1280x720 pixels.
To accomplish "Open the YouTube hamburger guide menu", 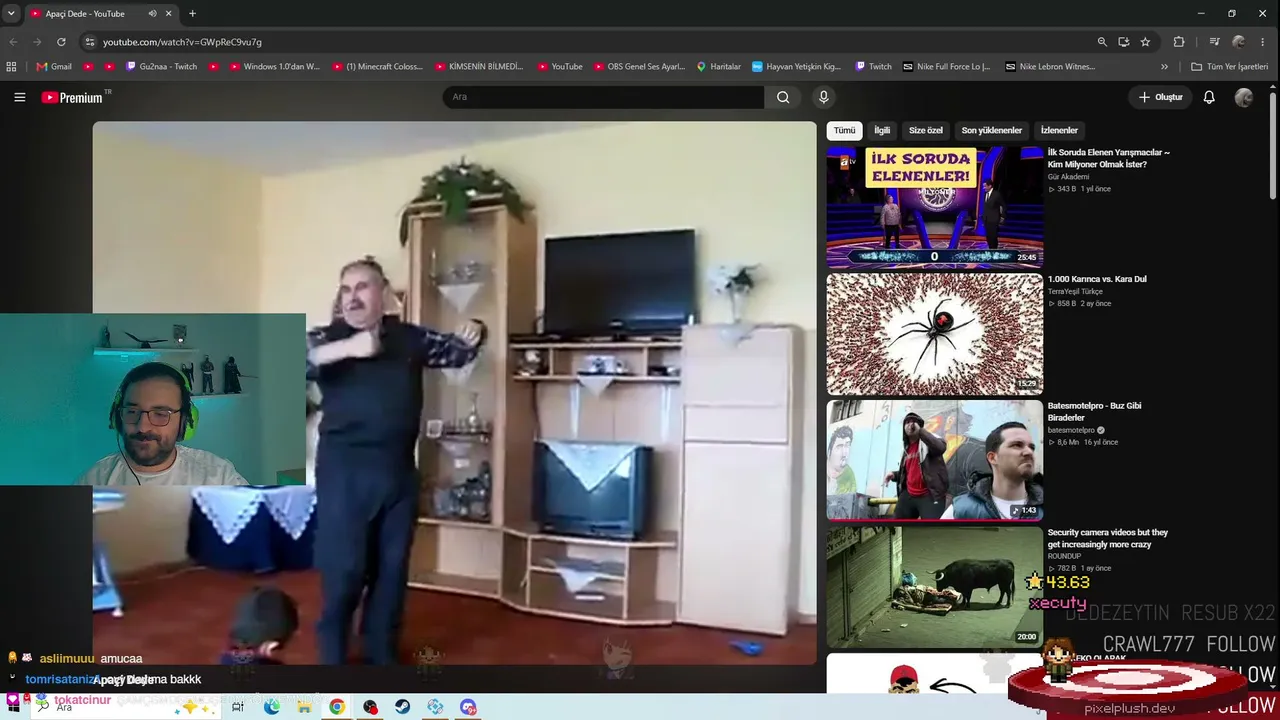I will coord(20,97).
